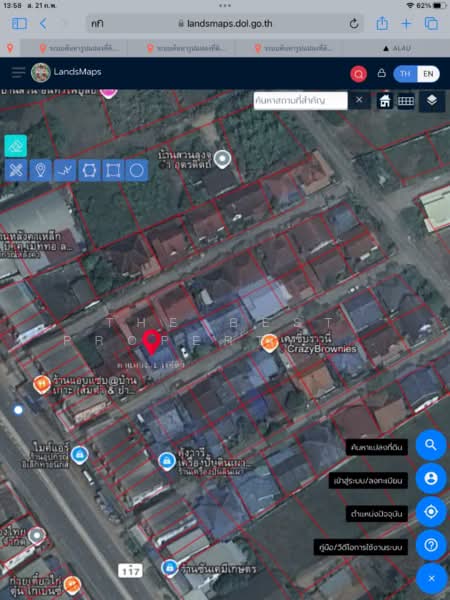The width and height of the screenshot is (450, 600).
Task: Clear the place search with X
Action: click(x=359, y=100)
